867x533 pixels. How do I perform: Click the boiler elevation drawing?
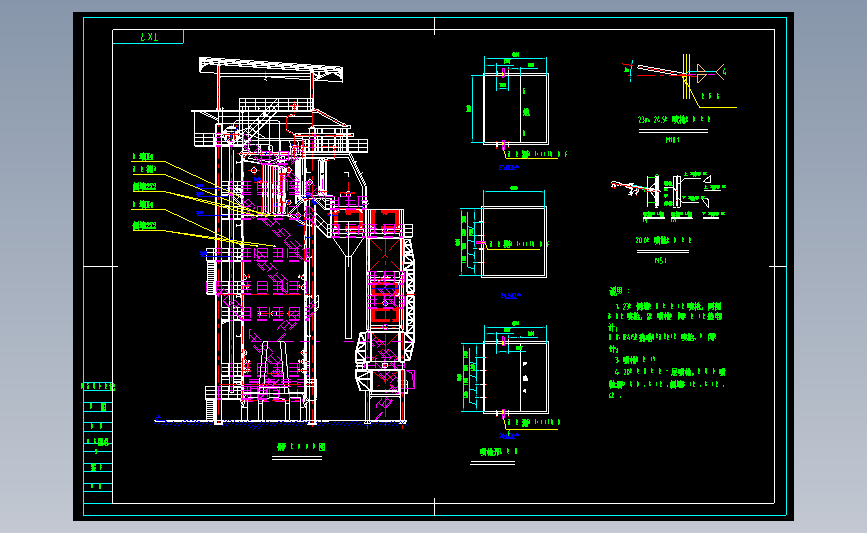tap(286, 242)
